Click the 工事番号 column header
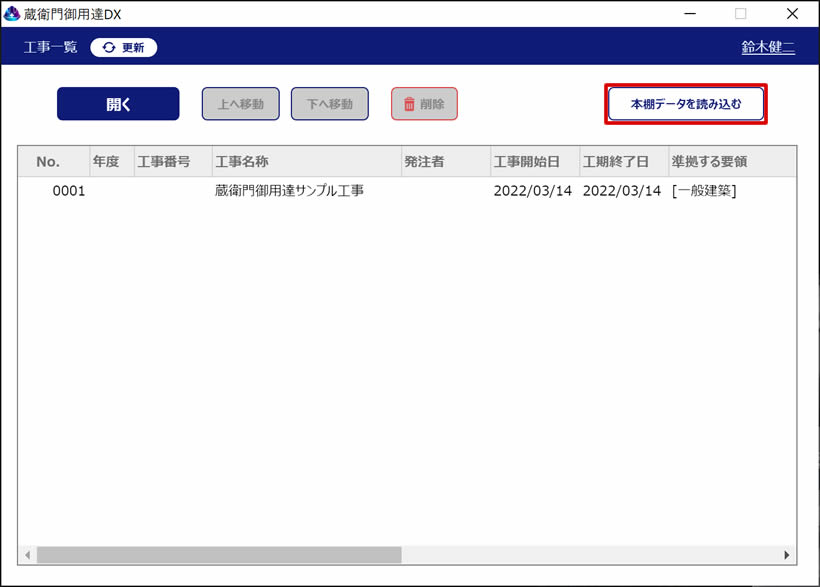 (173, 162)
